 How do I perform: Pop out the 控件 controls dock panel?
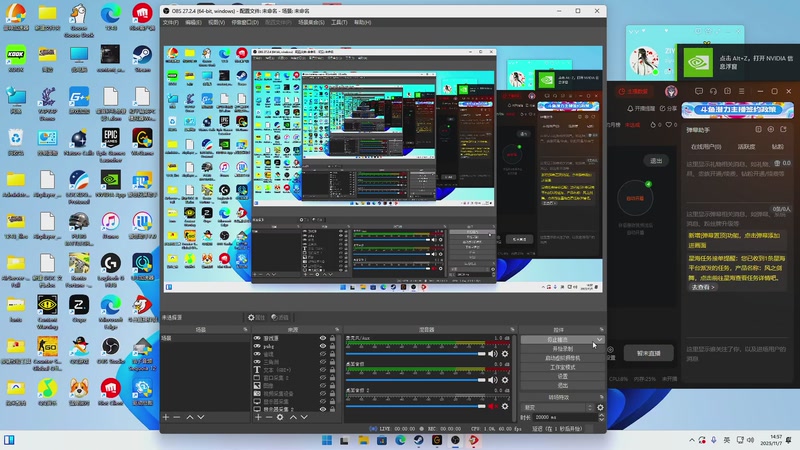point(602,330)
